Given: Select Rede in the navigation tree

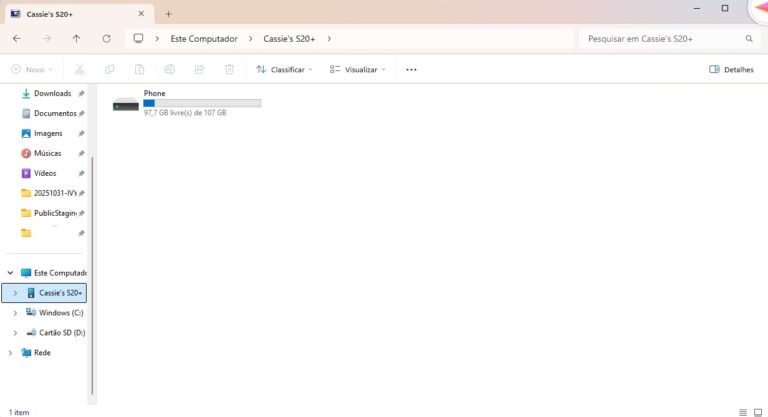Looking at the screenshot, I should 42,353.
